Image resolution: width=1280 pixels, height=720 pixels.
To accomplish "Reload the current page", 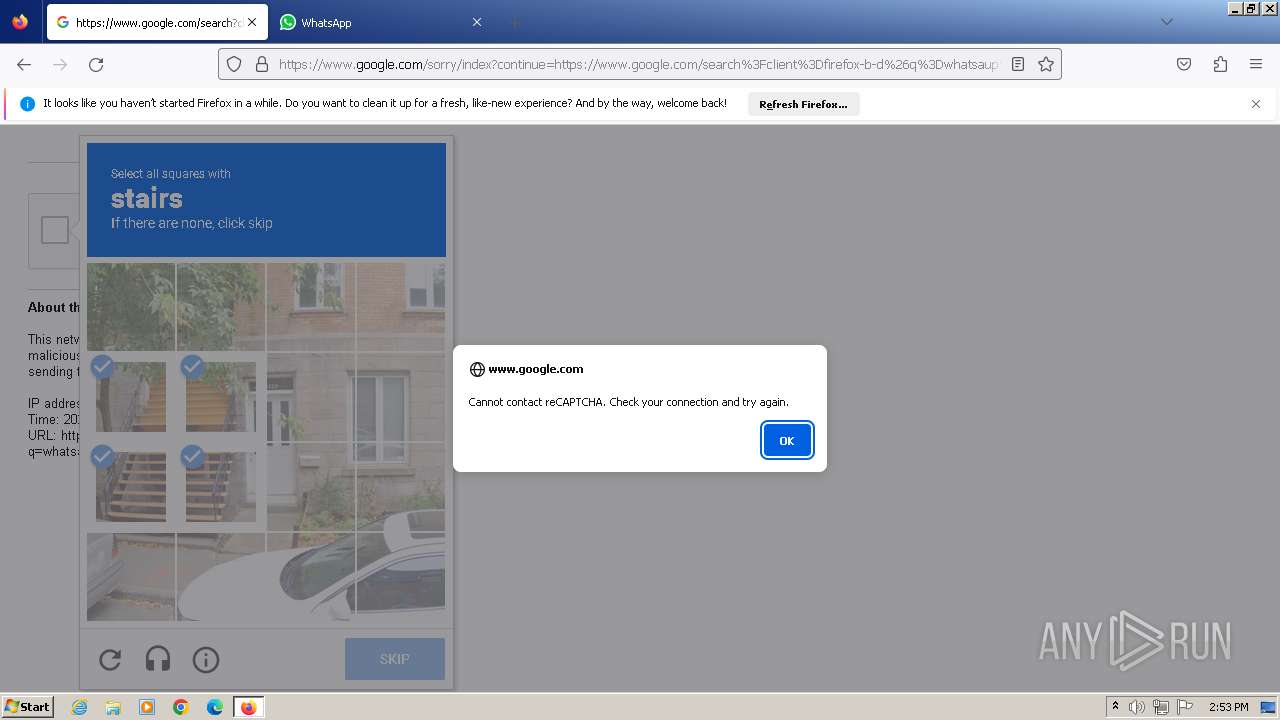I will 96,64.
